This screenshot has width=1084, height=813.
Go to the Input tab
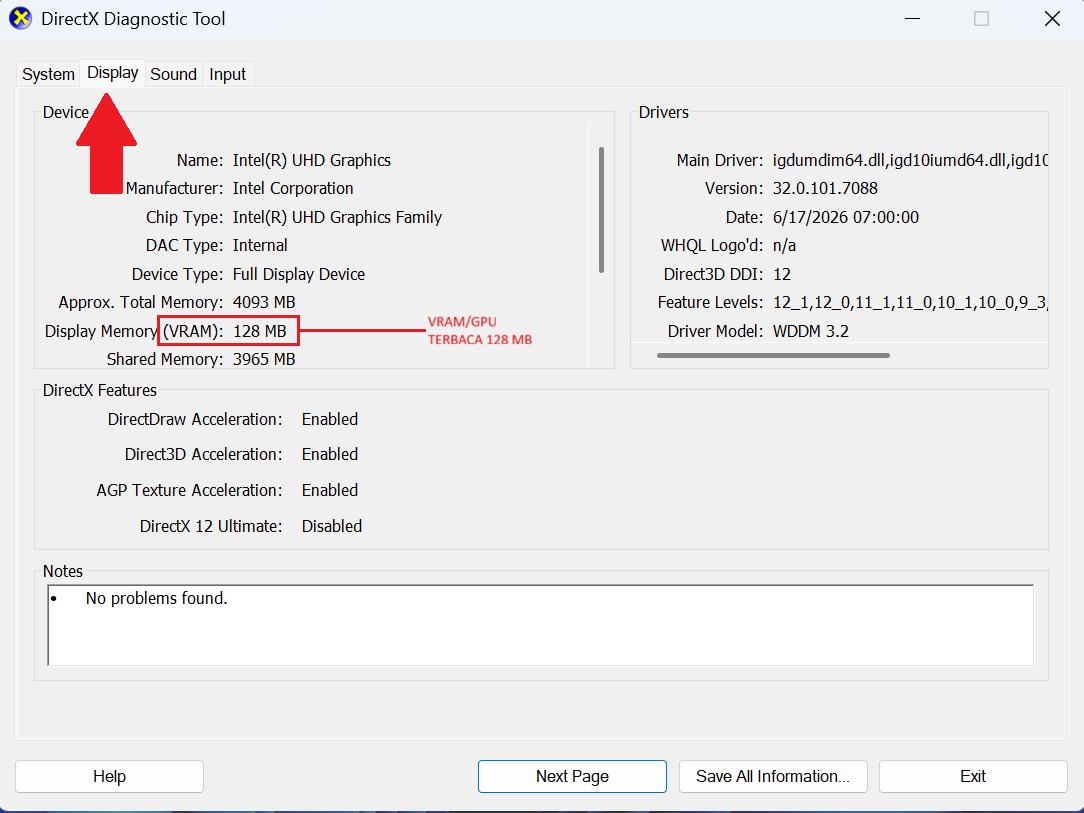coord(227,74)
